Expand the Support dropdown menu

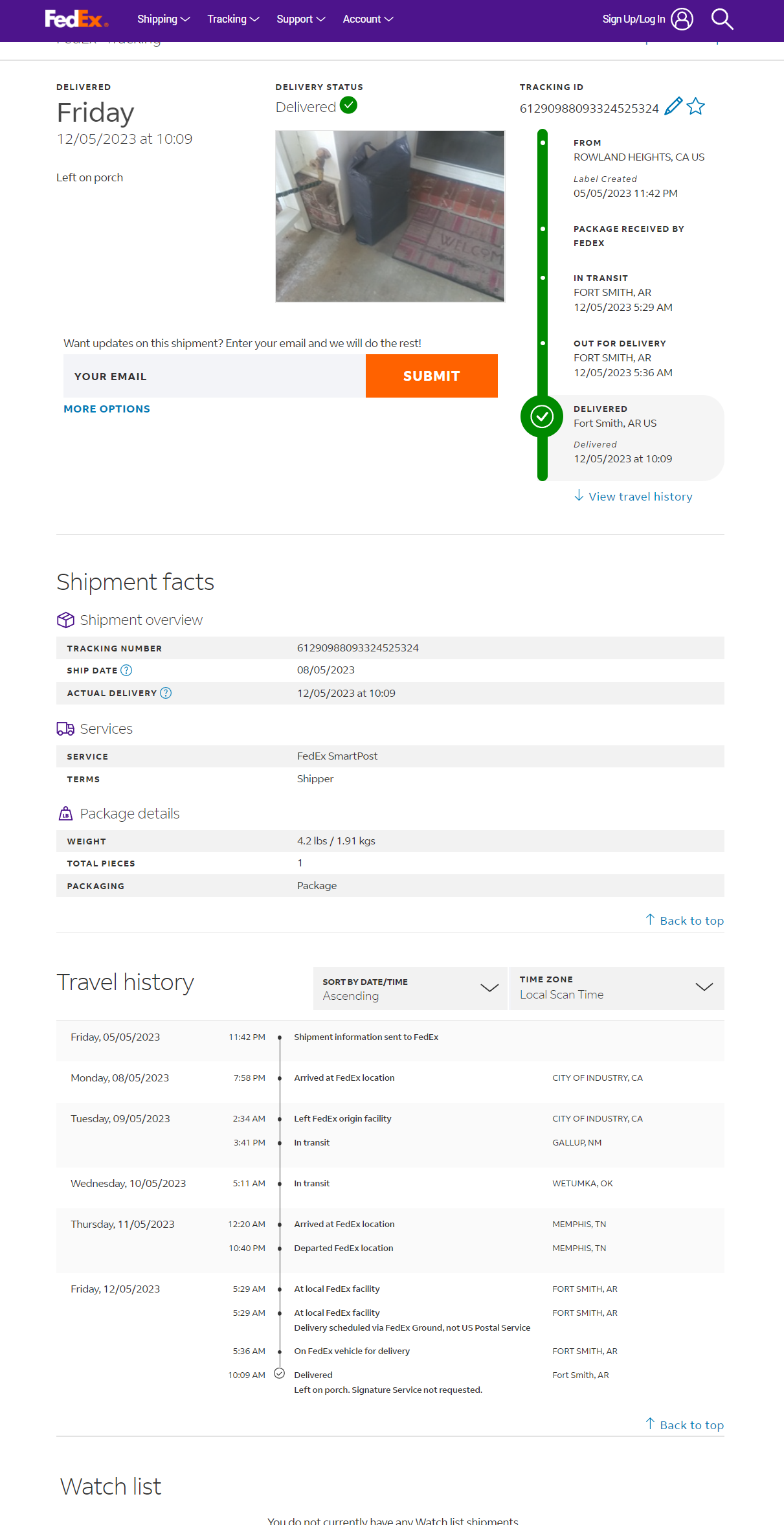coord(300,19)
